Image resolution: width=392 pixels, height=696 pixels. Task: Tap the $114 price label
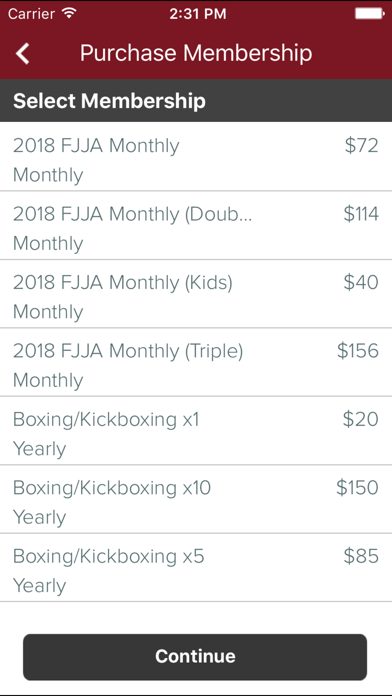pos(361,214)
